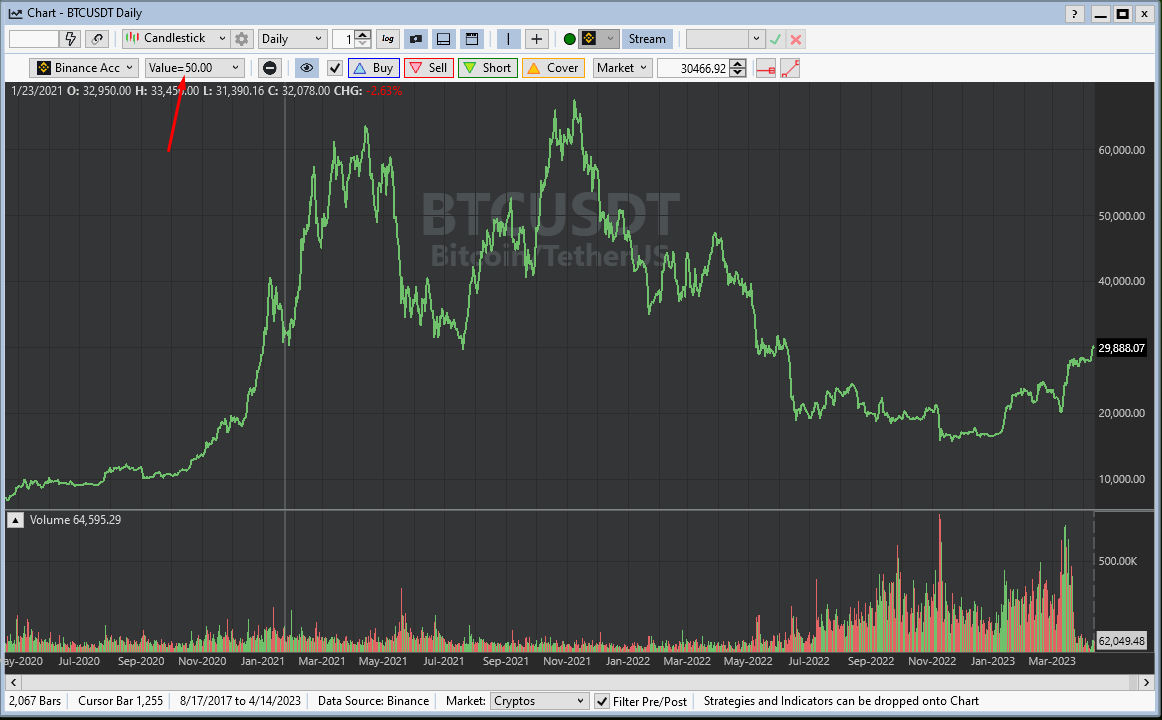Screen dimensions: 1162x720
Task: Click the lightning bolt icon beside symbol box
Action: [71, 39]
